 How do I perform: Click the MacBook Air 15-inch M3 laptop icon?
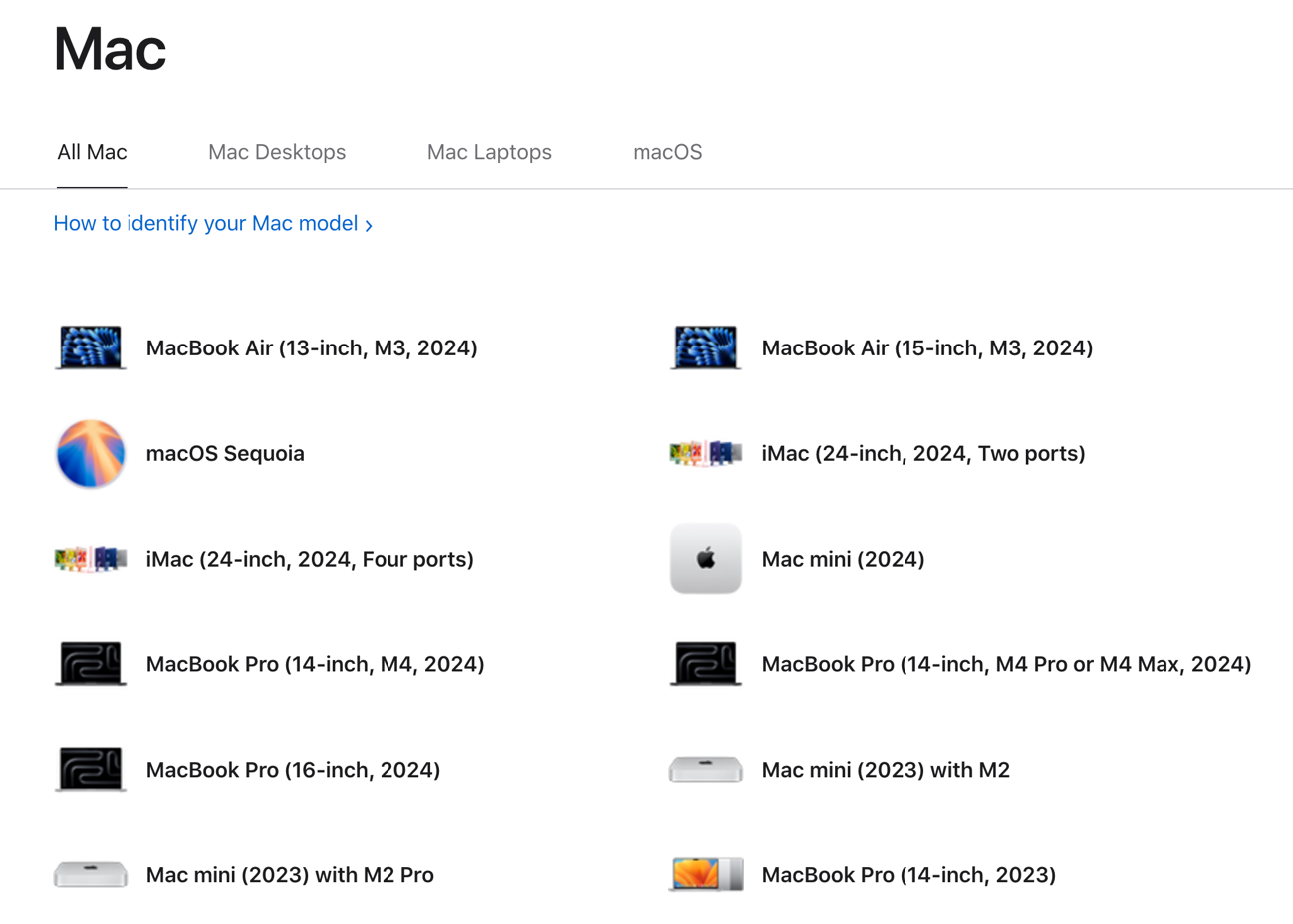click(x=706, y=347)
